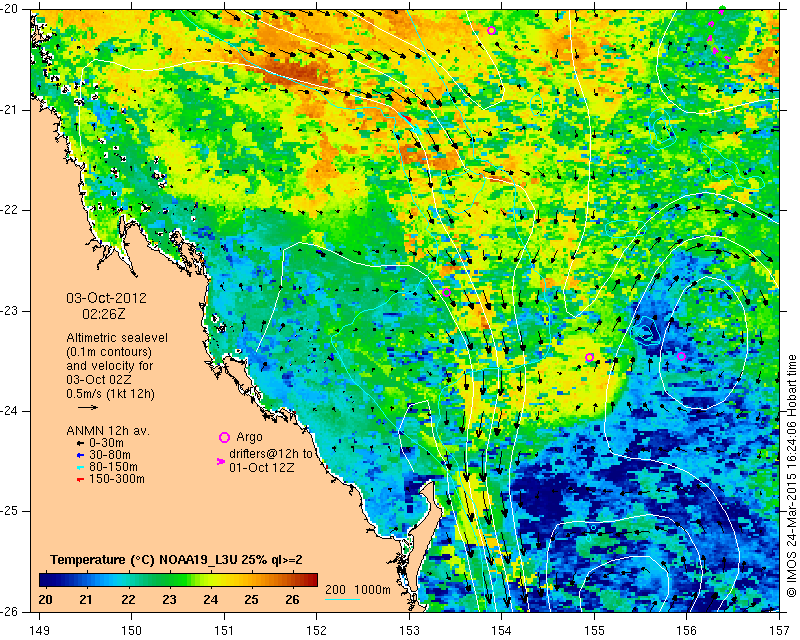Click the 'ANMN 12h av.' heading
The width and height of the screenshot is (800, 640).
coord(108,431)
